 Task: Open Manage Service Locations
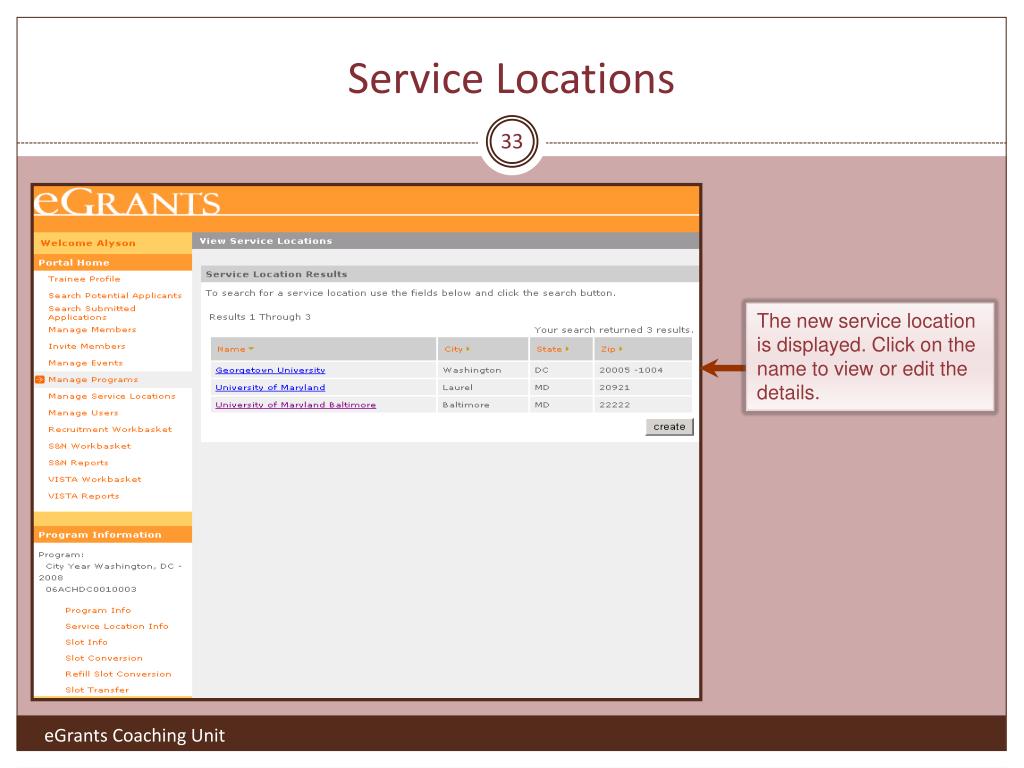point(112,396)
